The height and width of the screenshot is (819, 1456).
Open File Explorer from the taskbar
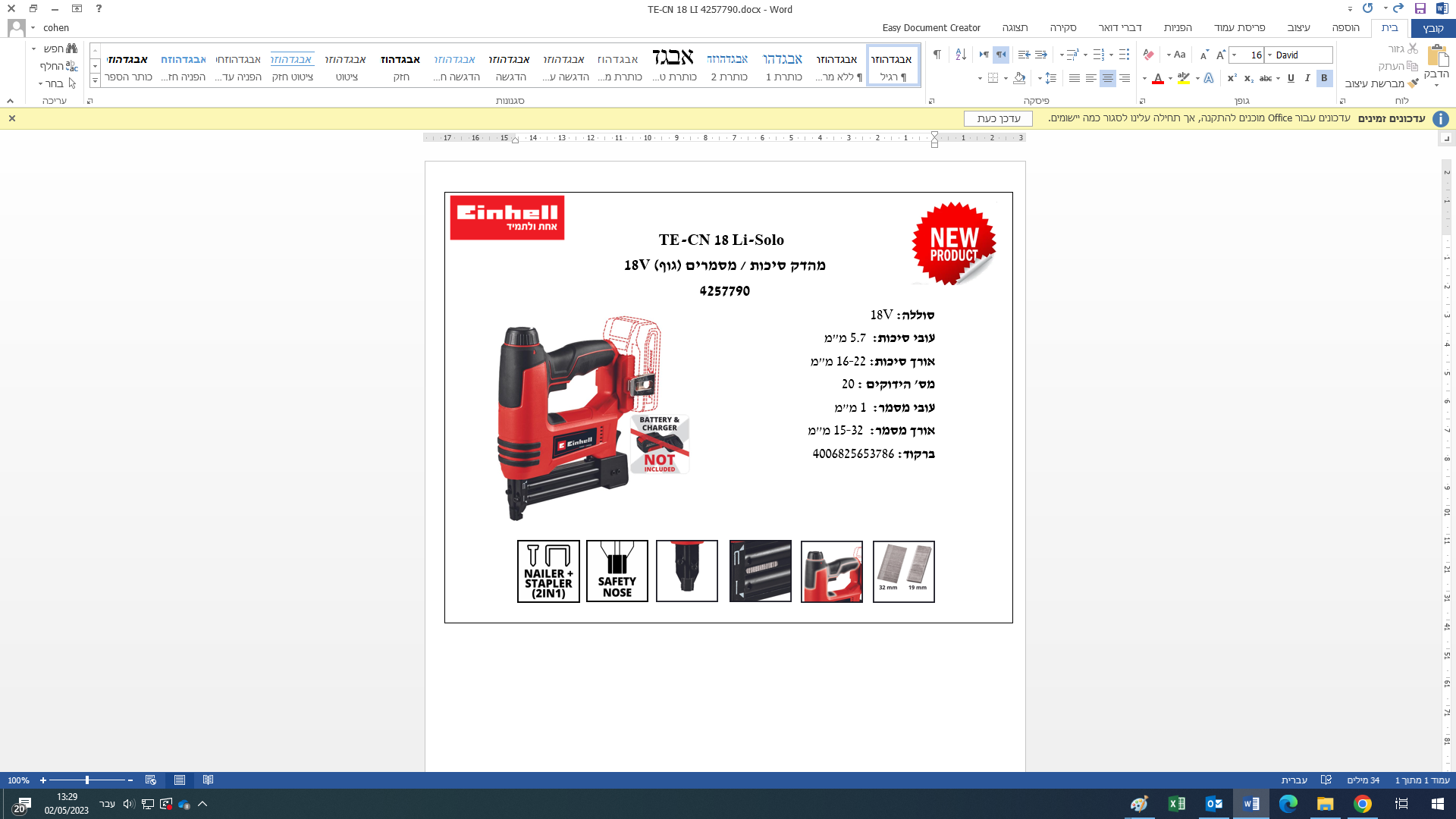pos(1326,804)
